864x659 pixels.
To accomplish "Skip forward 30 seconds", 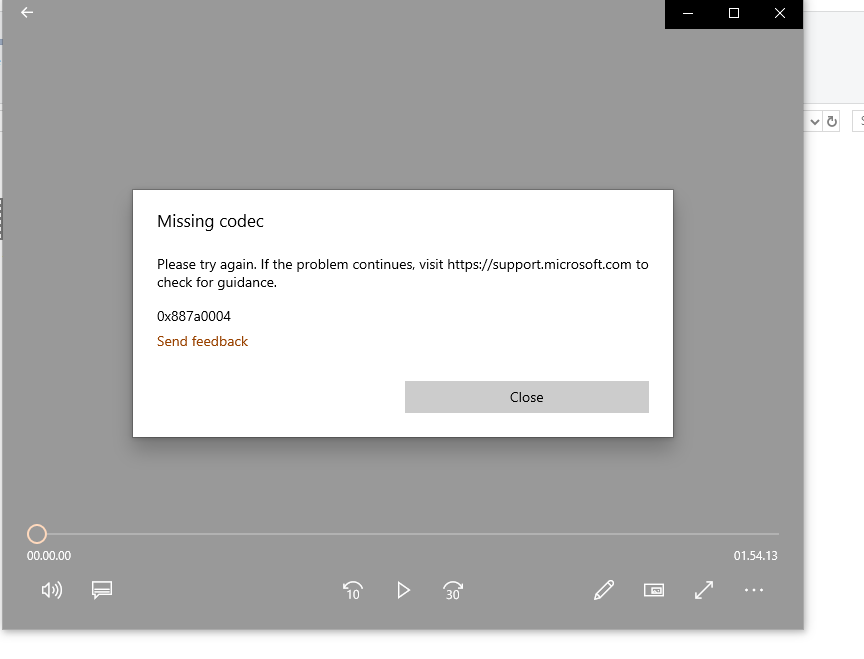I will click(x=453, y=590).
